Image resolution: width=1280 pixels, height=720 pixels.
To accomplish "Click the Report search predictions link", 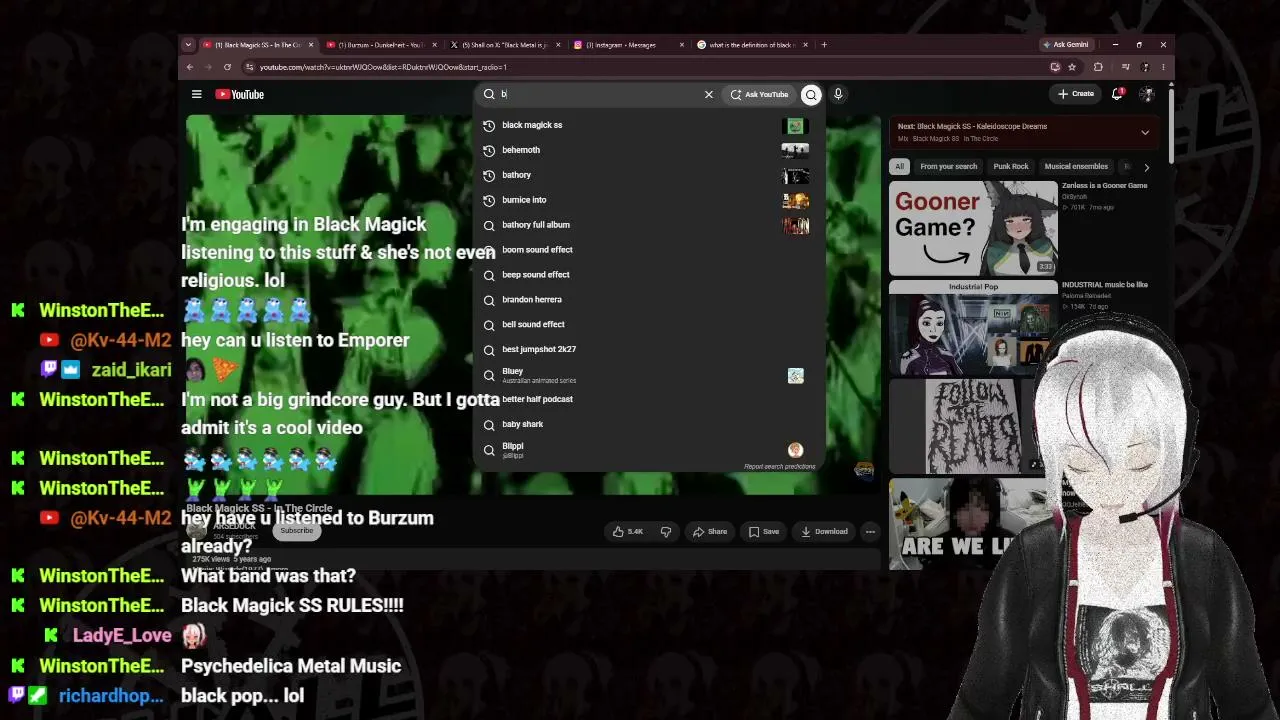I will [x=779, y=467].
